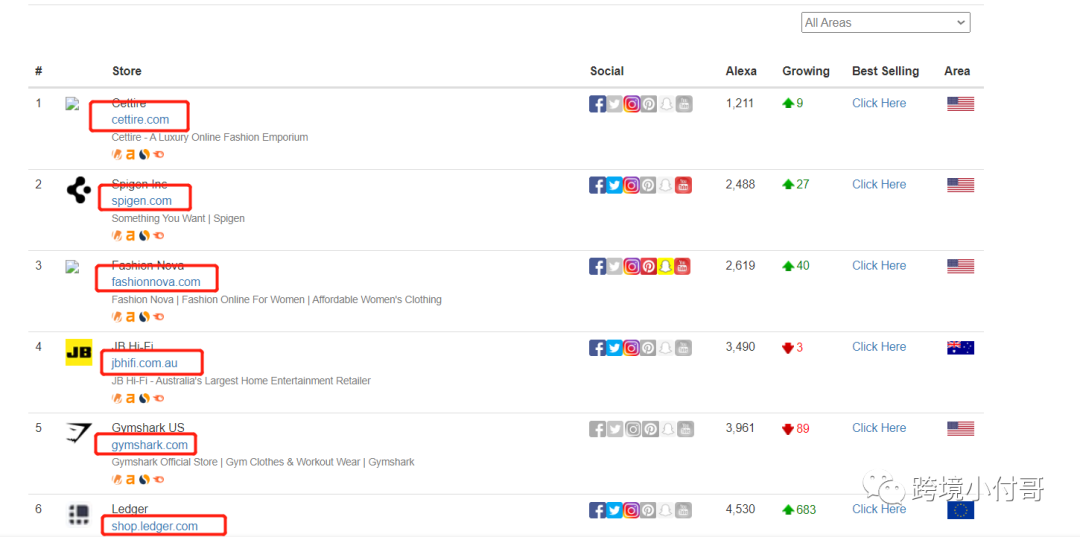Click the Alexa 'a' icon under Cettire

tap(130, 154)
